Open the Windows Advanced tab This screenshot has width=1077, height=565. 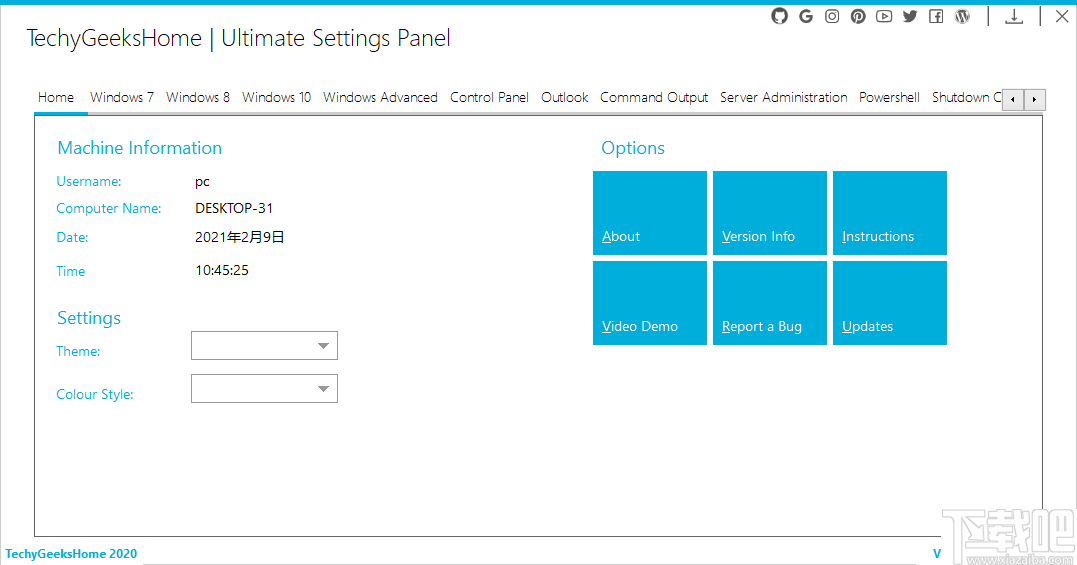coord(381,97)
